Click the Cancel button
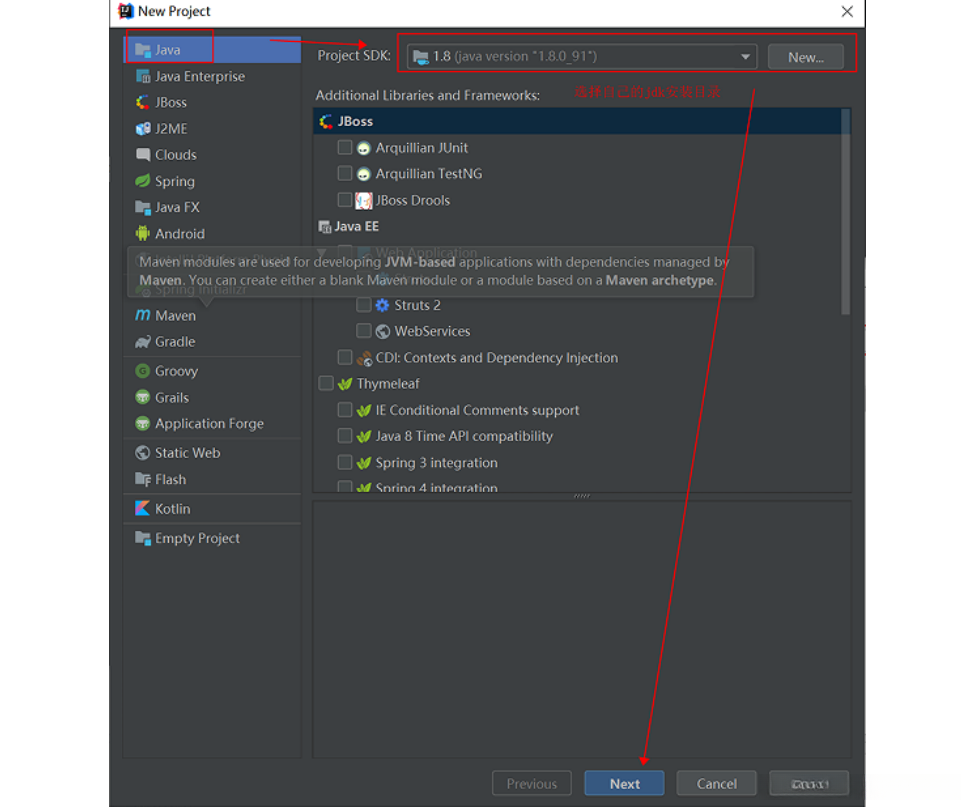Image resolution: width=972 pixels, height=809 pixels. 717,784
